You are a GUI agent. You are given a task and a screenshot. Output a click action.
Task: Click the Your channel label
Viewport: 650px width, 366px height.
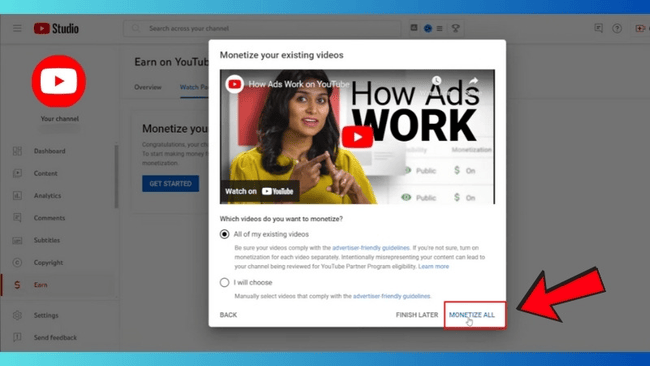click(x=60, y=119)
